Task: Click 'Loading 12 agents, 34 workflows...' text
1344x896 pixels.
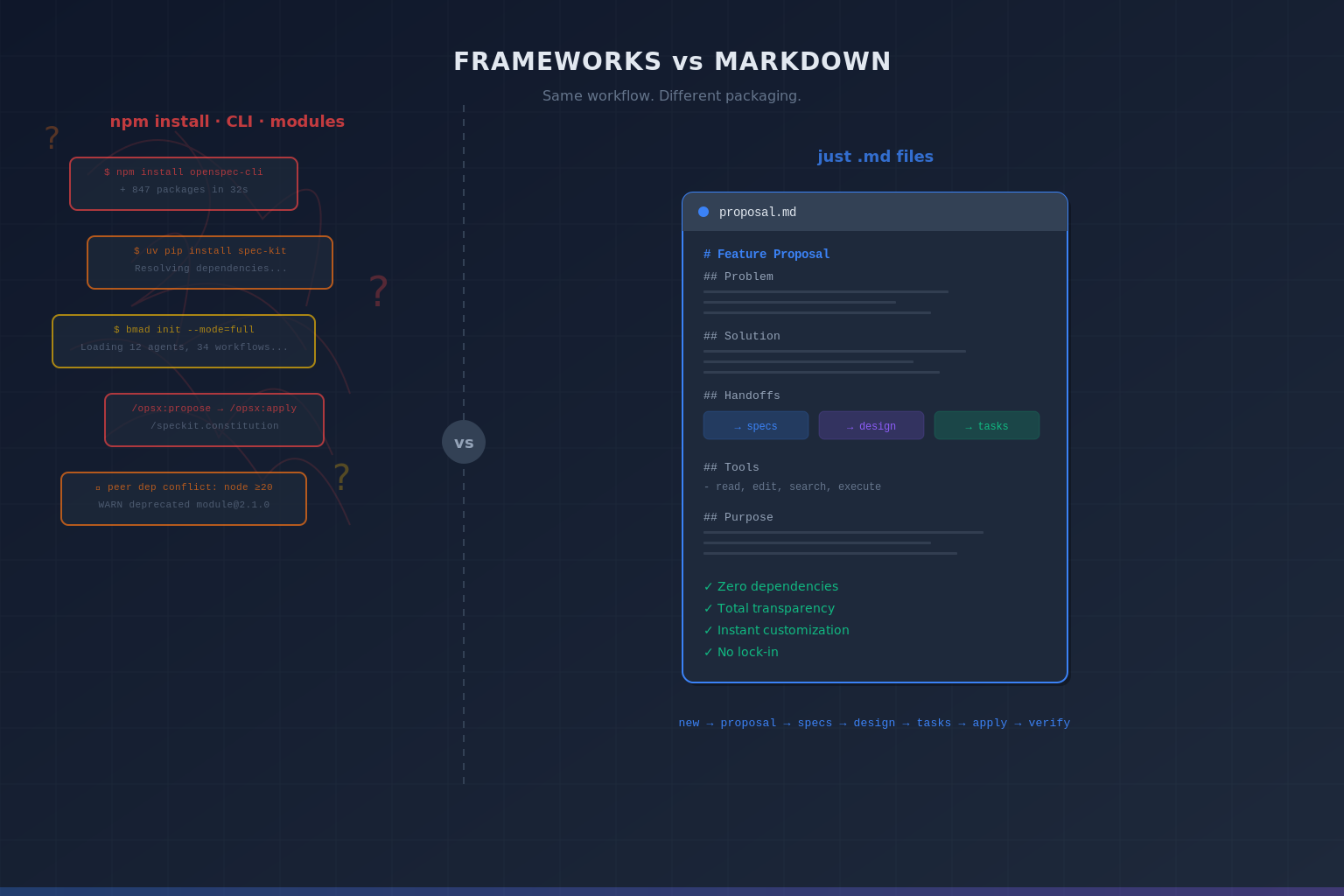Action: (x=185, y=347)
